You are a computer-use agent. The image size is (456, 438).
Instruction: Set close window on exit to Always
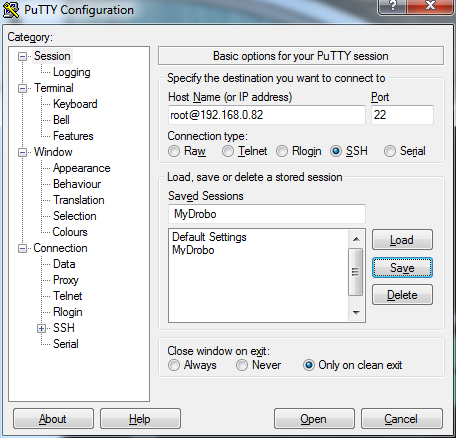[174, 365]
